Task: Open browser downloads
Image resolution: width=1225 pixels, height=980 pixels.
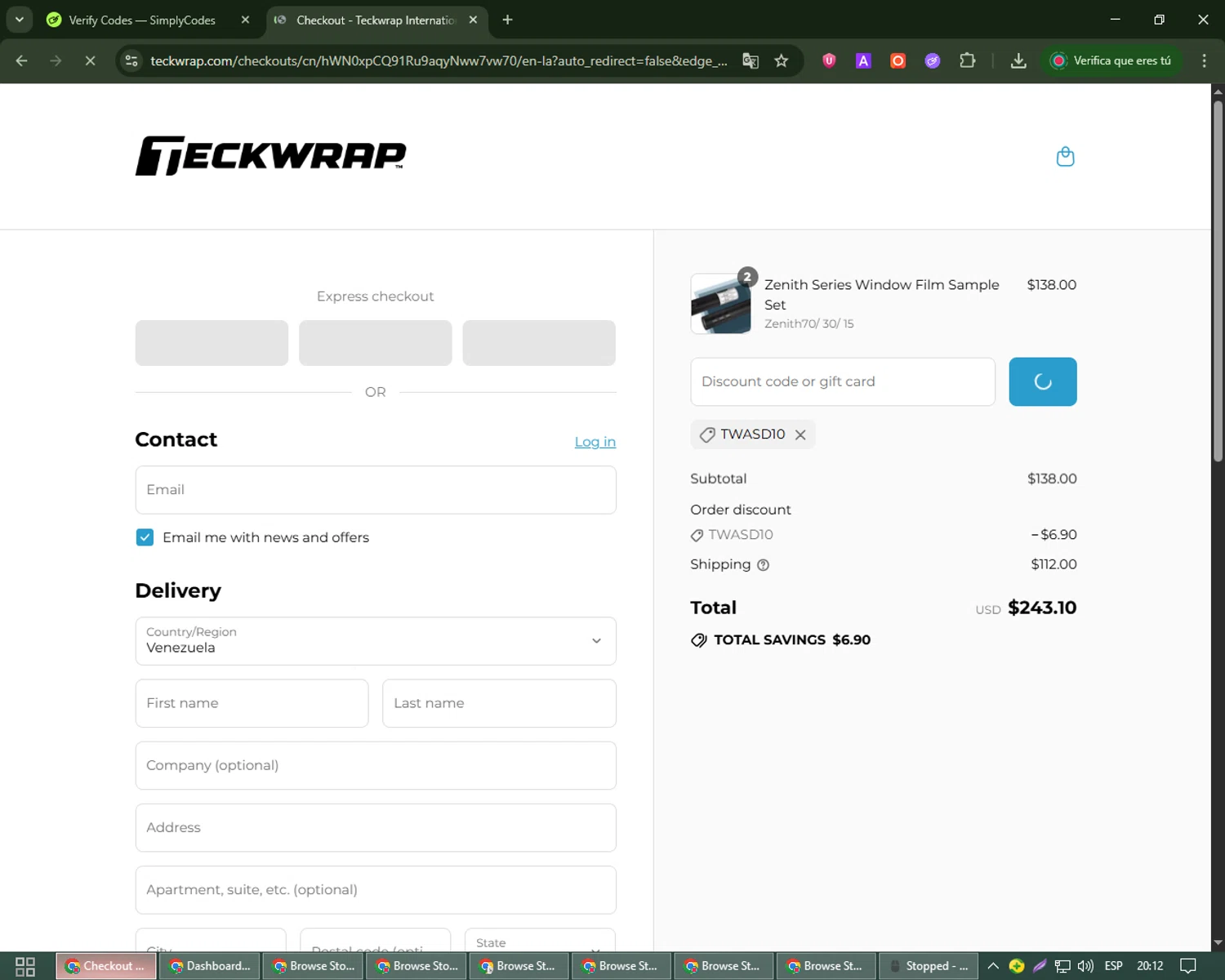Action: click(1018, 60)
